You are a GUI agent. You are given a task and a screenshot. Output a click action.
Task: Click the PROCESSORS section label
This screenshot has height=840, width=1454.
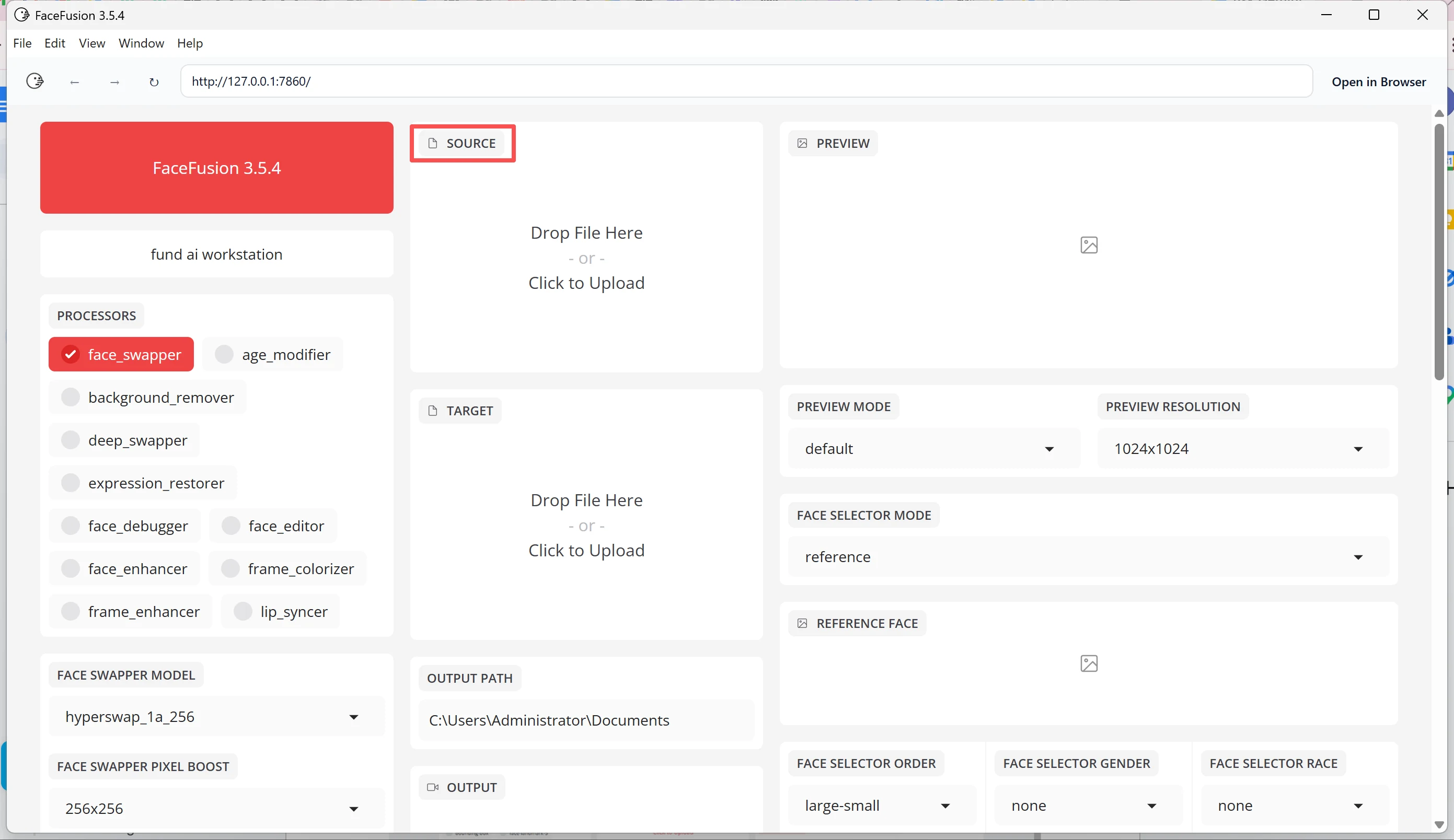click(96, 316)
